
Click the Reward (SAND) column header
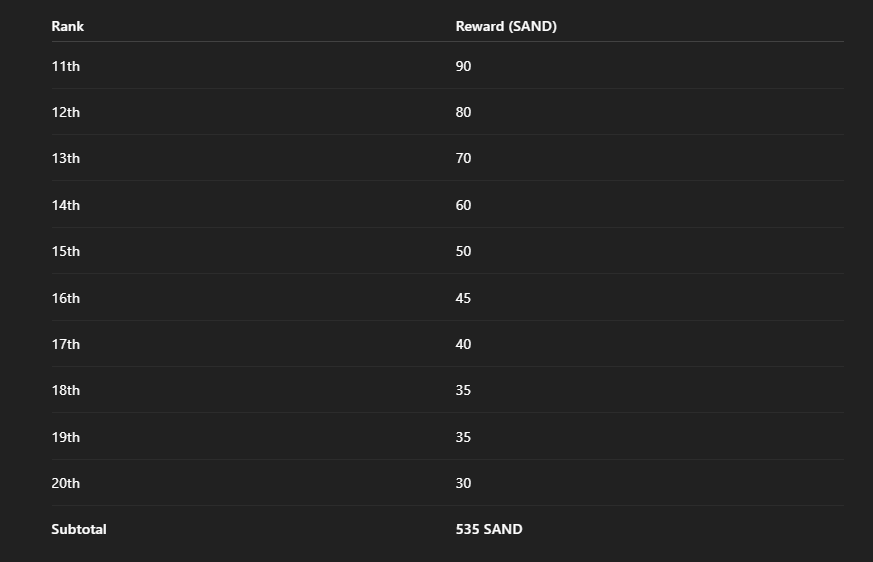506,26
